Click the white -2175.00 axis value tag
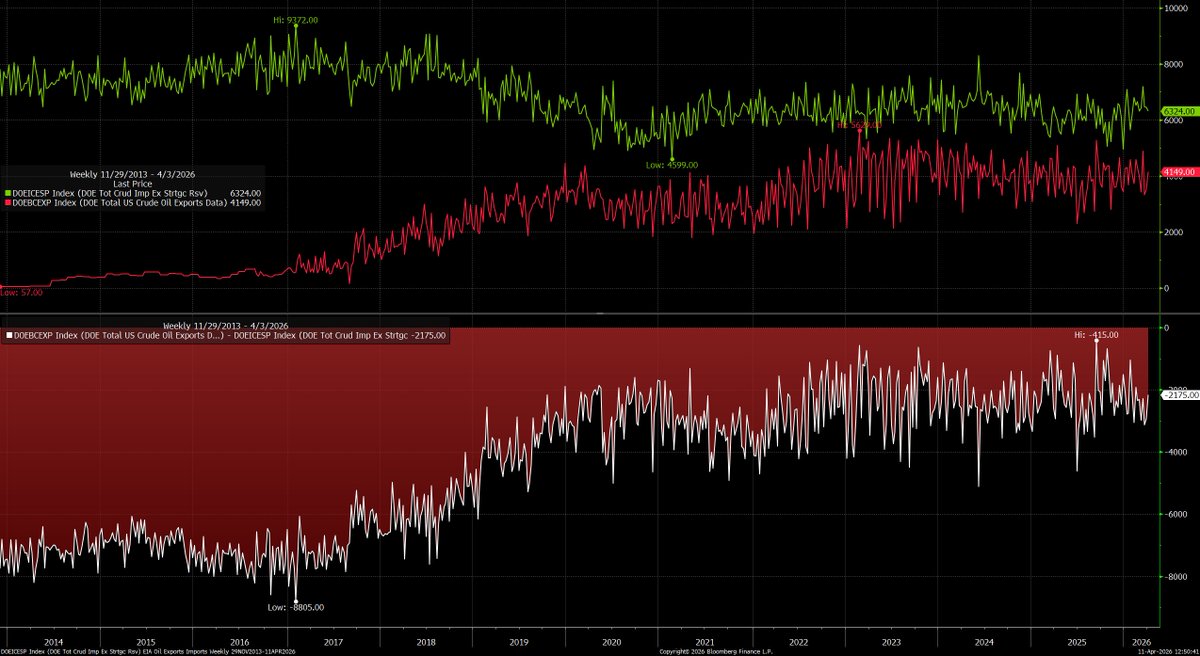 click(1179, 396)
